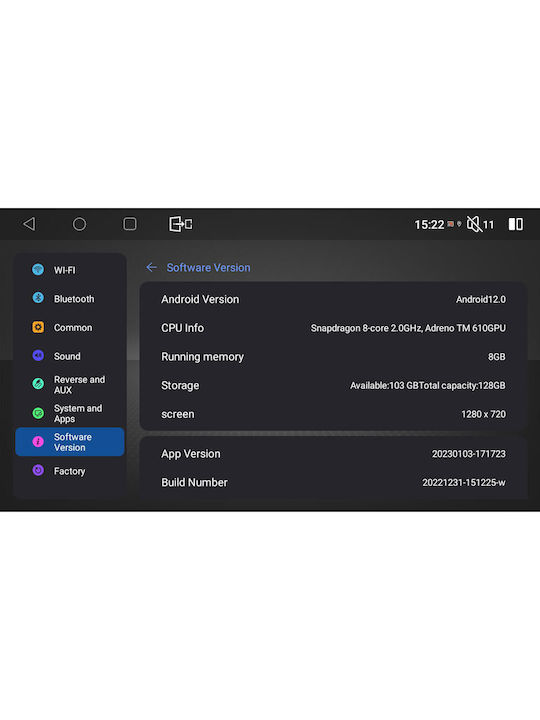Click the pink Software Version info icon
Image resolution: width=540 pixels, height=720 pixels.
coord(38,441)
